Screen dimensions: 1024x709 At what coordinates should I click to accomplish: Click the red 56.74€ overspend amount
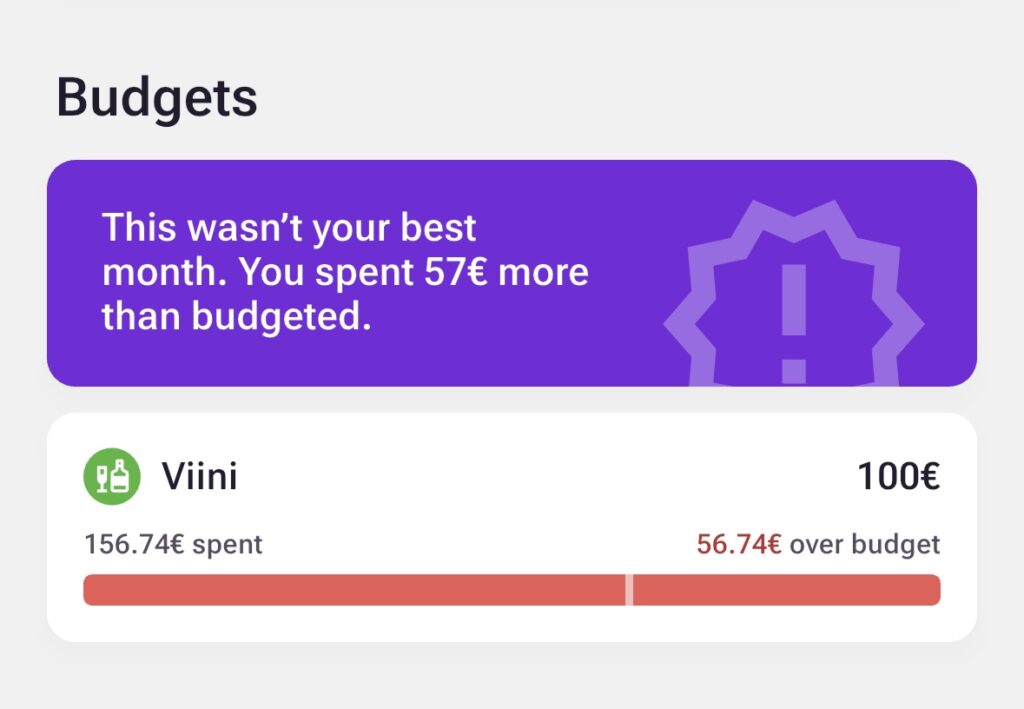(x=739, y=545)
